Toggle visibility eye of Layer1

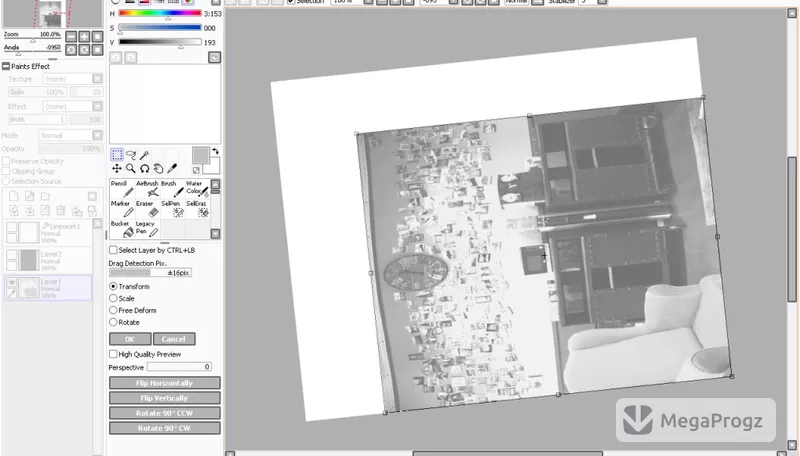tap(11, 282)
